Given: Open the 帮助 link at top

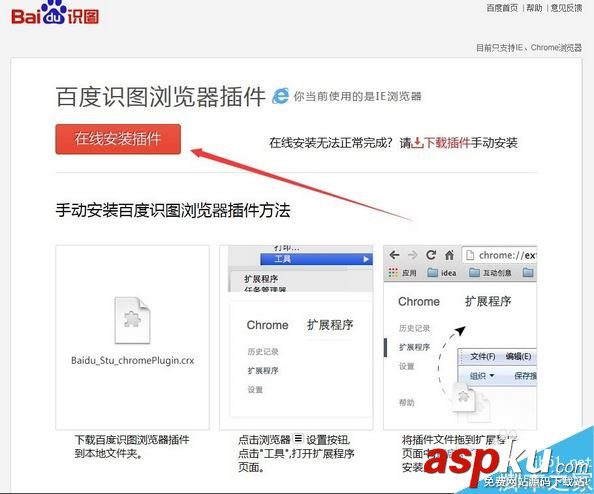Looking at the screenshot, I should pos(534,8).
